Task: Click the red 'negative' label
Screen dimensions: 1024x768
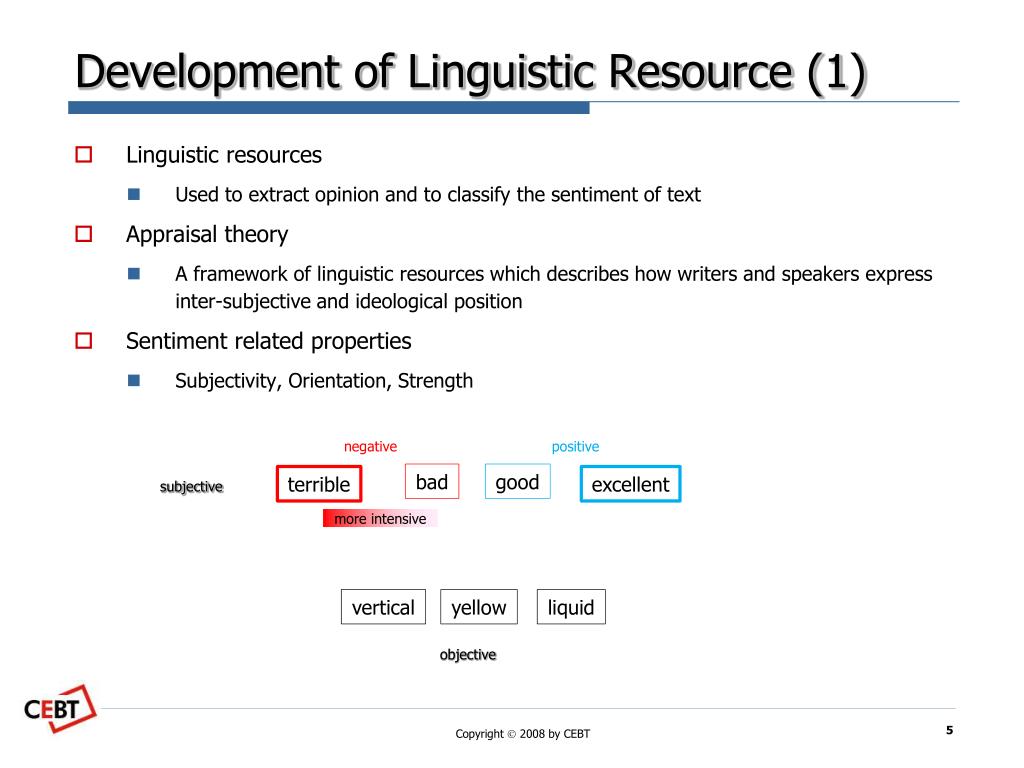Action: (x=370, y=447)
